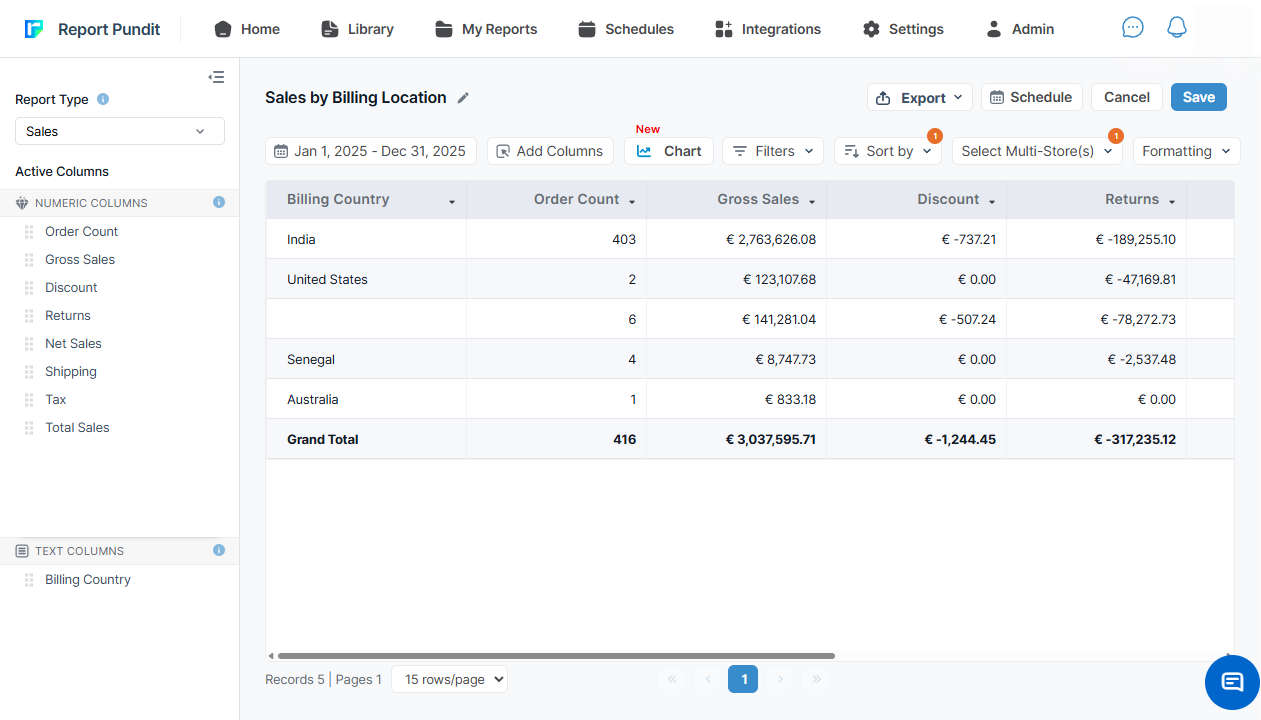Viewport: 1261px width, 720px height.
Task: Open the Export dropdown
Action: [919, 97]
